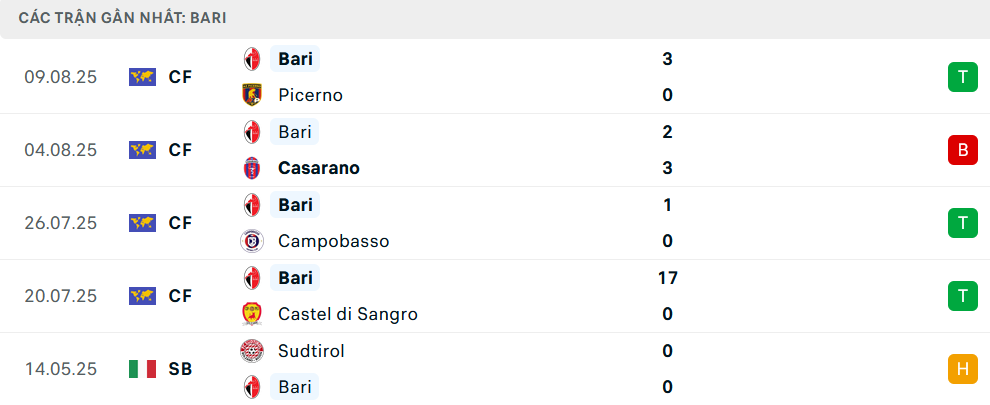This screenshot has height=405, width=990.
Task: Click CF label in 20.07.25 row
Action: pos(180,296)
